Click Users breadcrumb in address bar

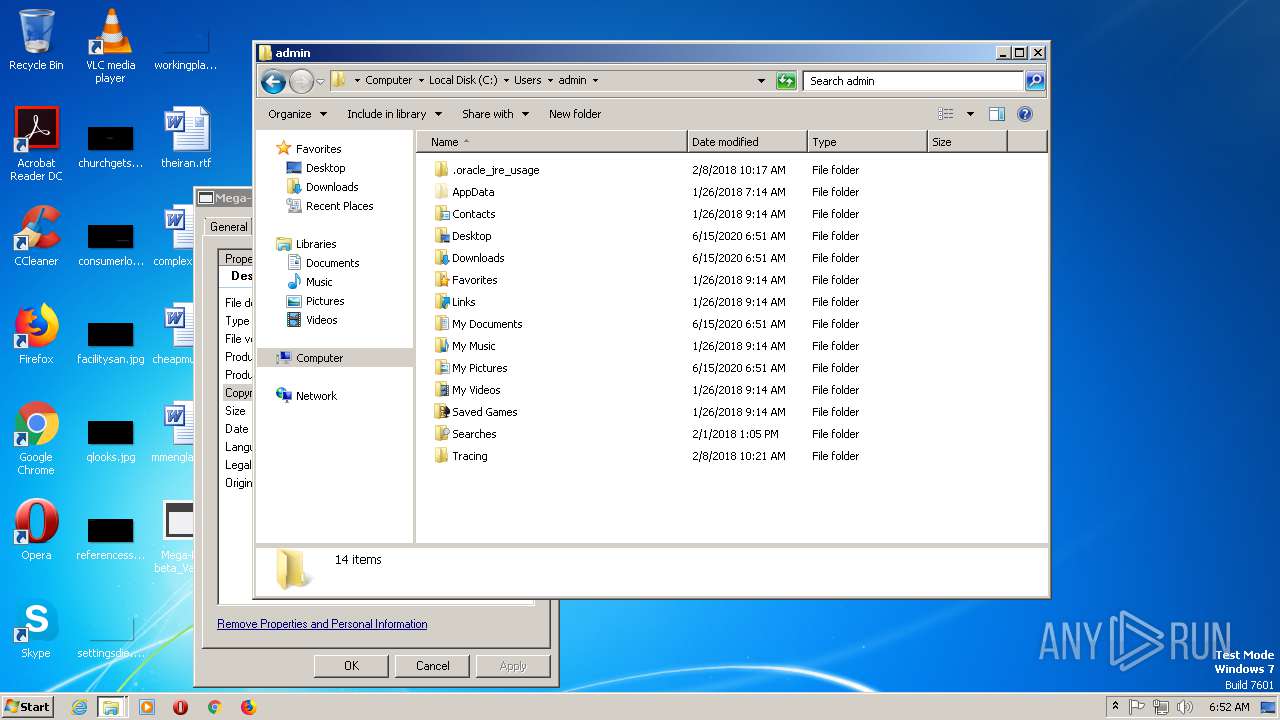(x=528, y=80)
